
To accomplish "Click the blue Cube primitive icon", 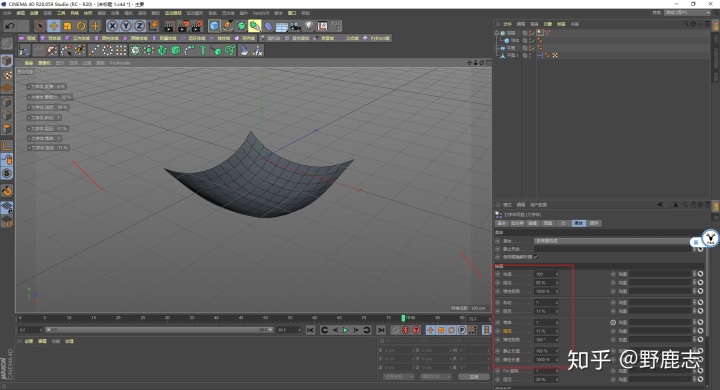I will 214,26.
